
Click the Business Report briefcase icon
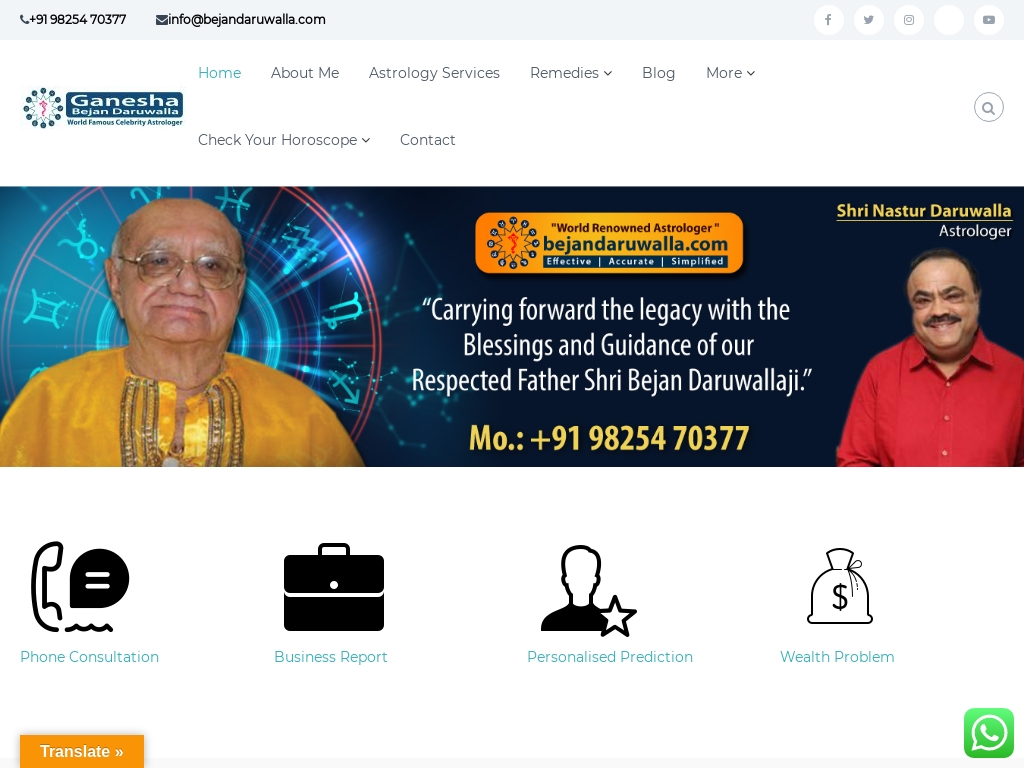334,586
